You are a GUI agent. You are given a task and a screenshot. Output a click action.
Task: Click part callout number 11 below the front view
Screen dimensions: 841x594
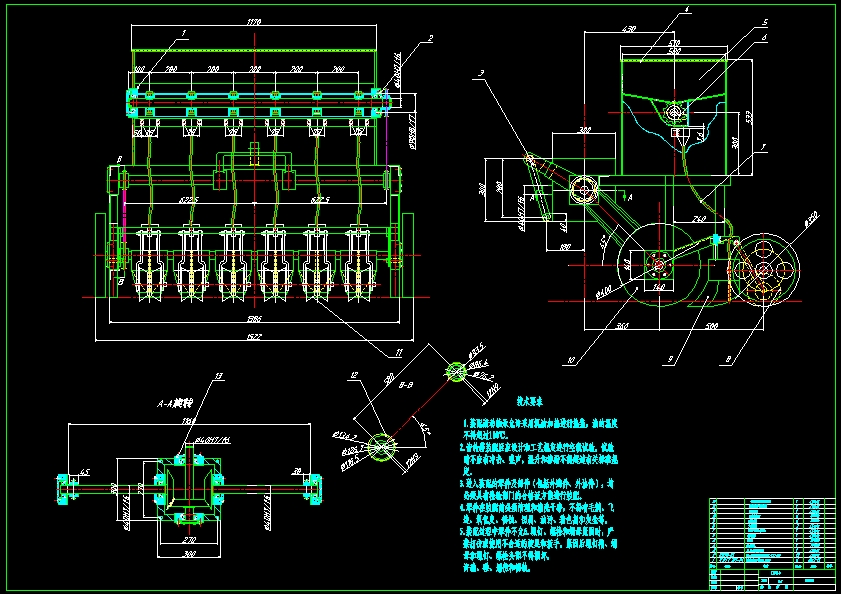point(399,353)
